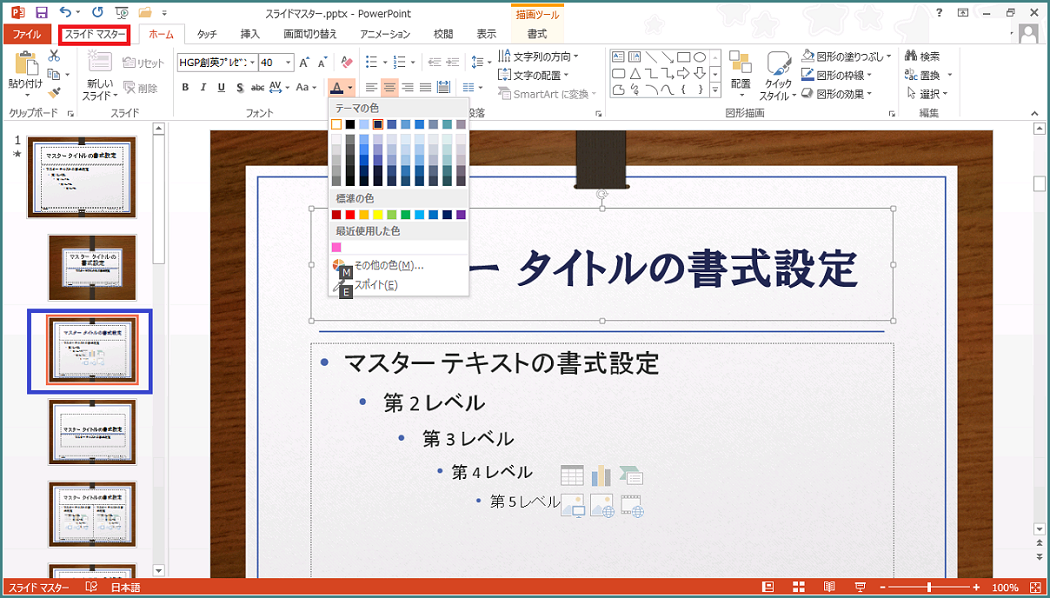Click the justify text icon
Screen dimensions: 1050x598
pyautogui.click(x=425, y=87)
